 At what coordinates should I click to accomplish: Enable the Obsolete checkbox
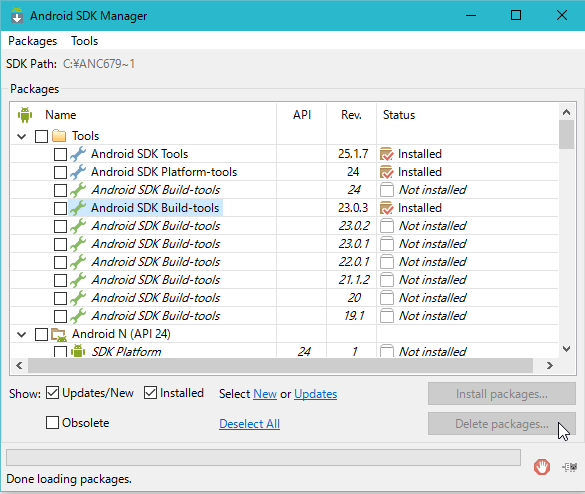click(52, 423)
